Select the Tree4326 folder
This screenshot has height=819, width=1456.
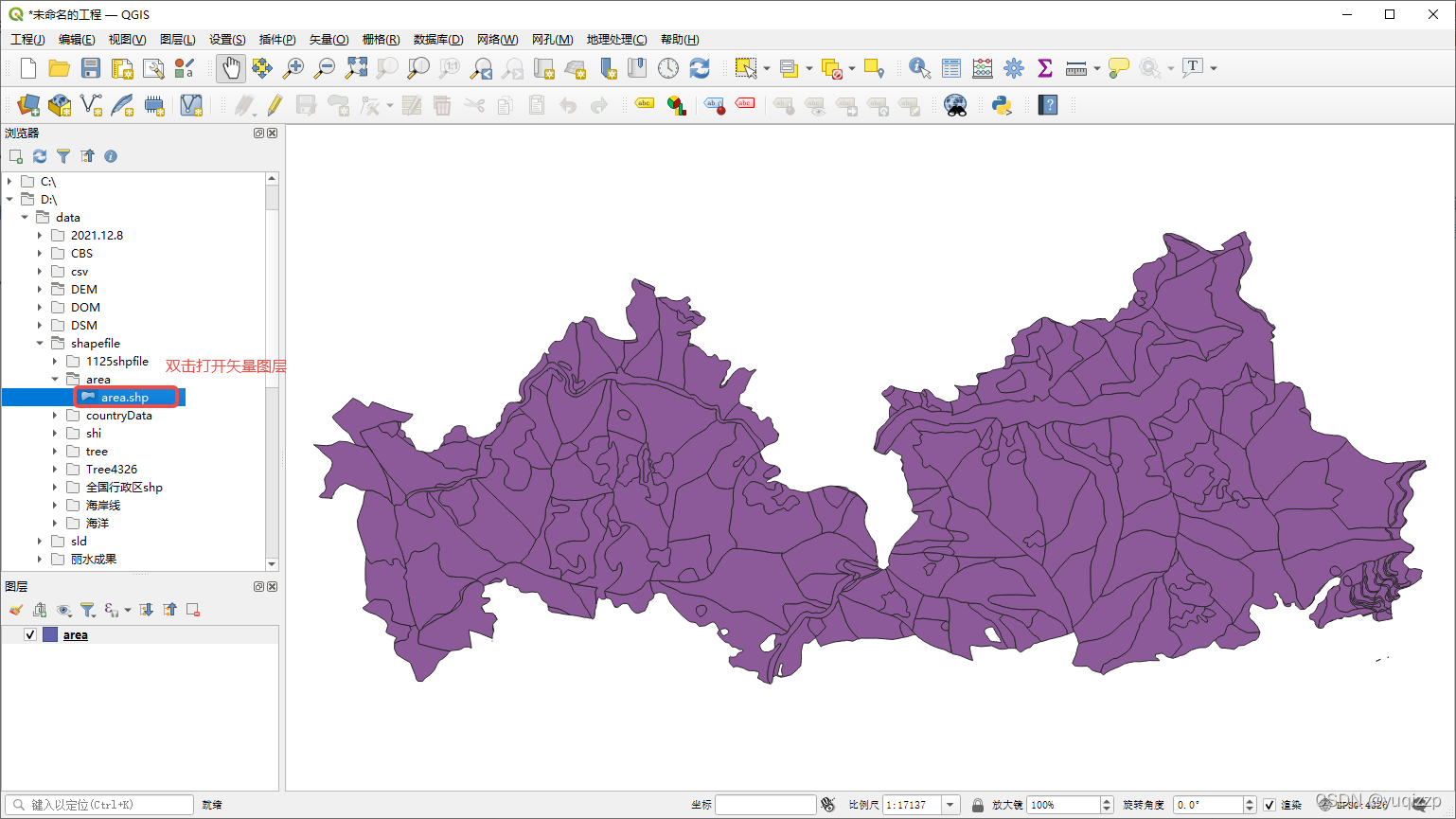pyautogui.click(x=112, y=469)
